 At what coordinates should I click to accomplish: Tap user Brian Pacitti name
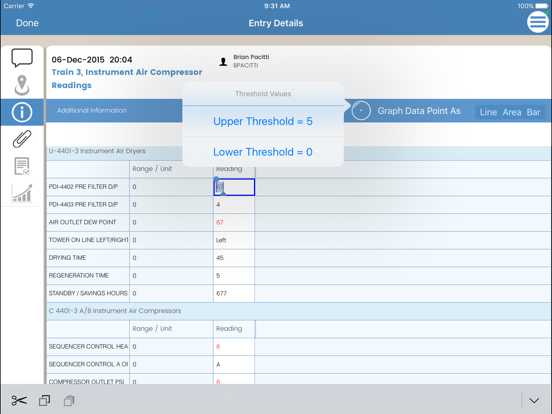(251, 57)
